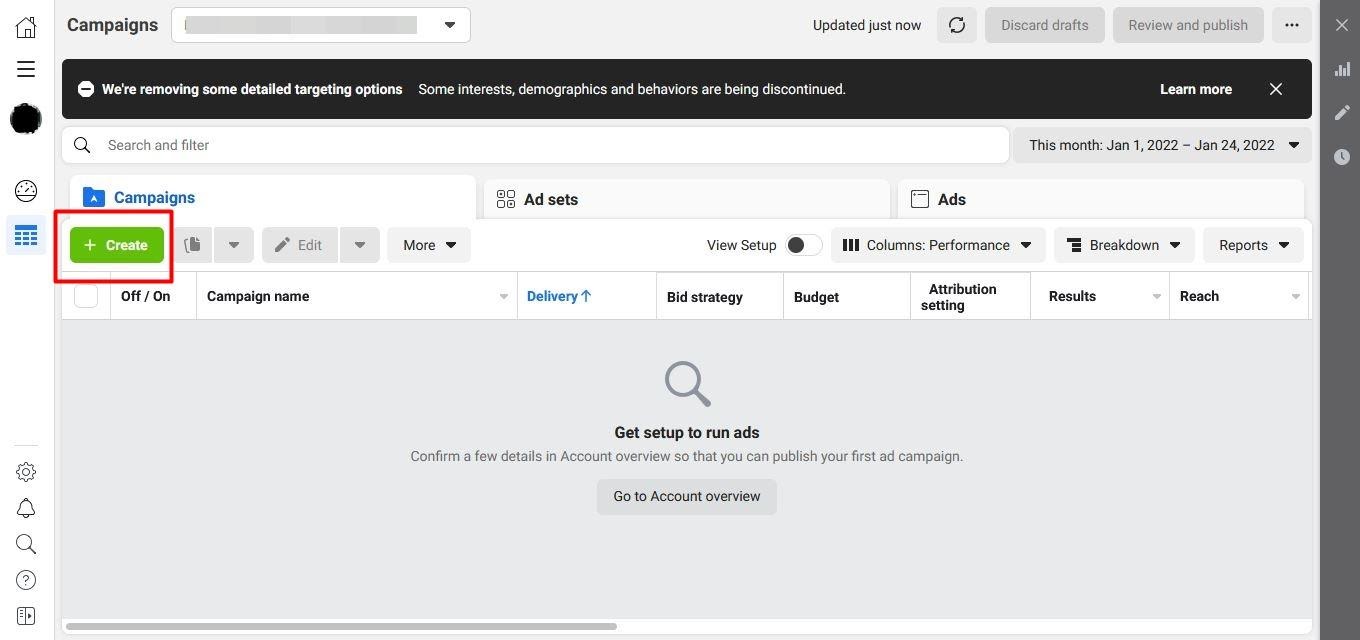Select the Campaigns table grid icon
Image resolution: width=1360 pixels, height=640 pixels.
pos(26,236)
